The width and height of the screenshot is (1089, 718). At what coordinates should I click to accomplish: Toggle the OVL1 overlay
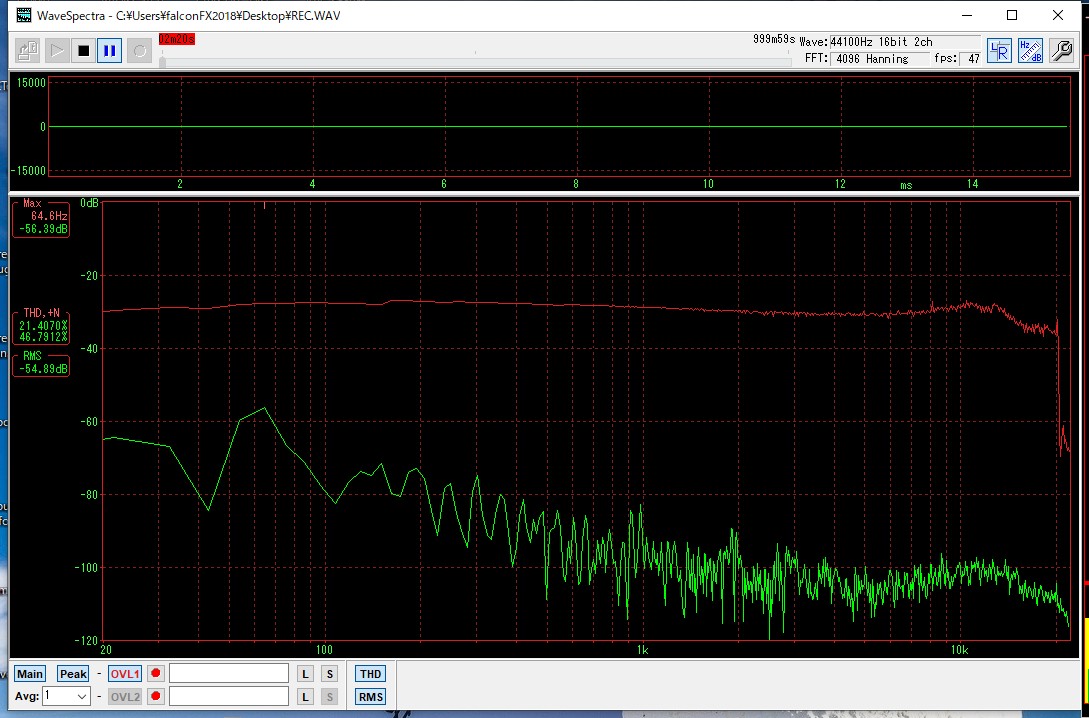pyautogui.click(x=125, y=674)
